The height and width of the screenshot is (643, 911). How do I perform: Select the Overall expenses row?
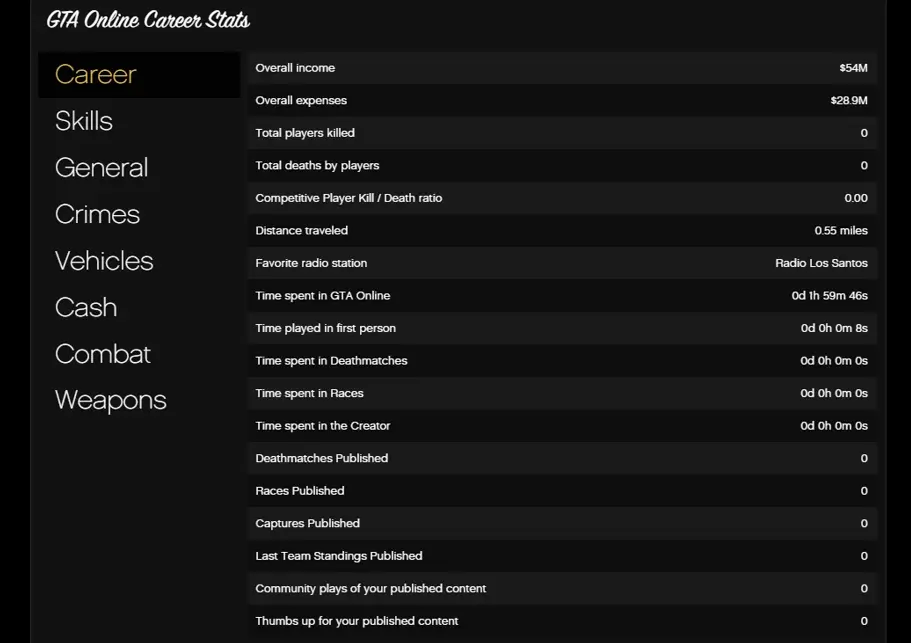coord(561,101)
